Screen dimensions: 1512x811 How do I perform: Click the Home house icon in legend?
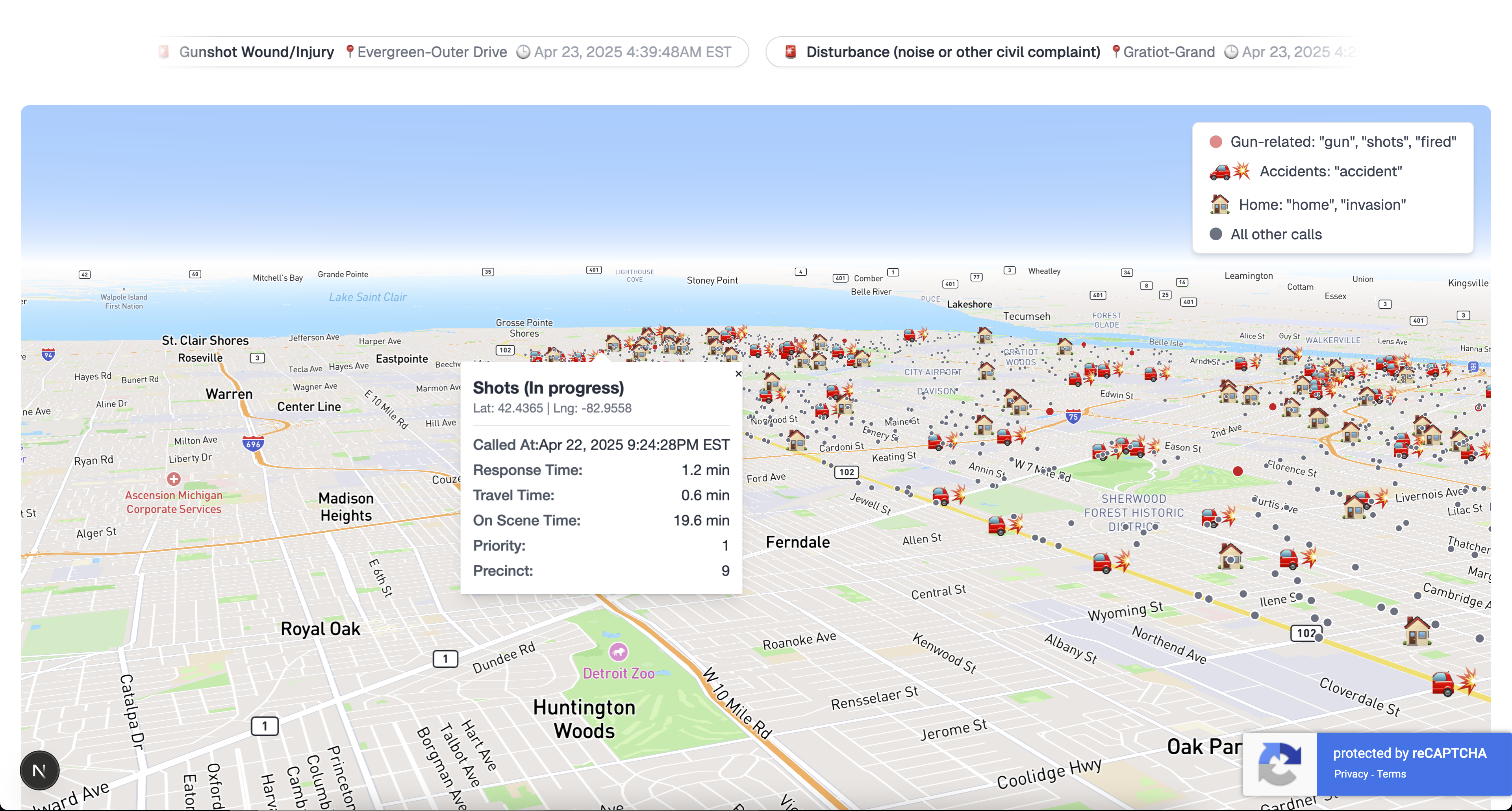1220,204
